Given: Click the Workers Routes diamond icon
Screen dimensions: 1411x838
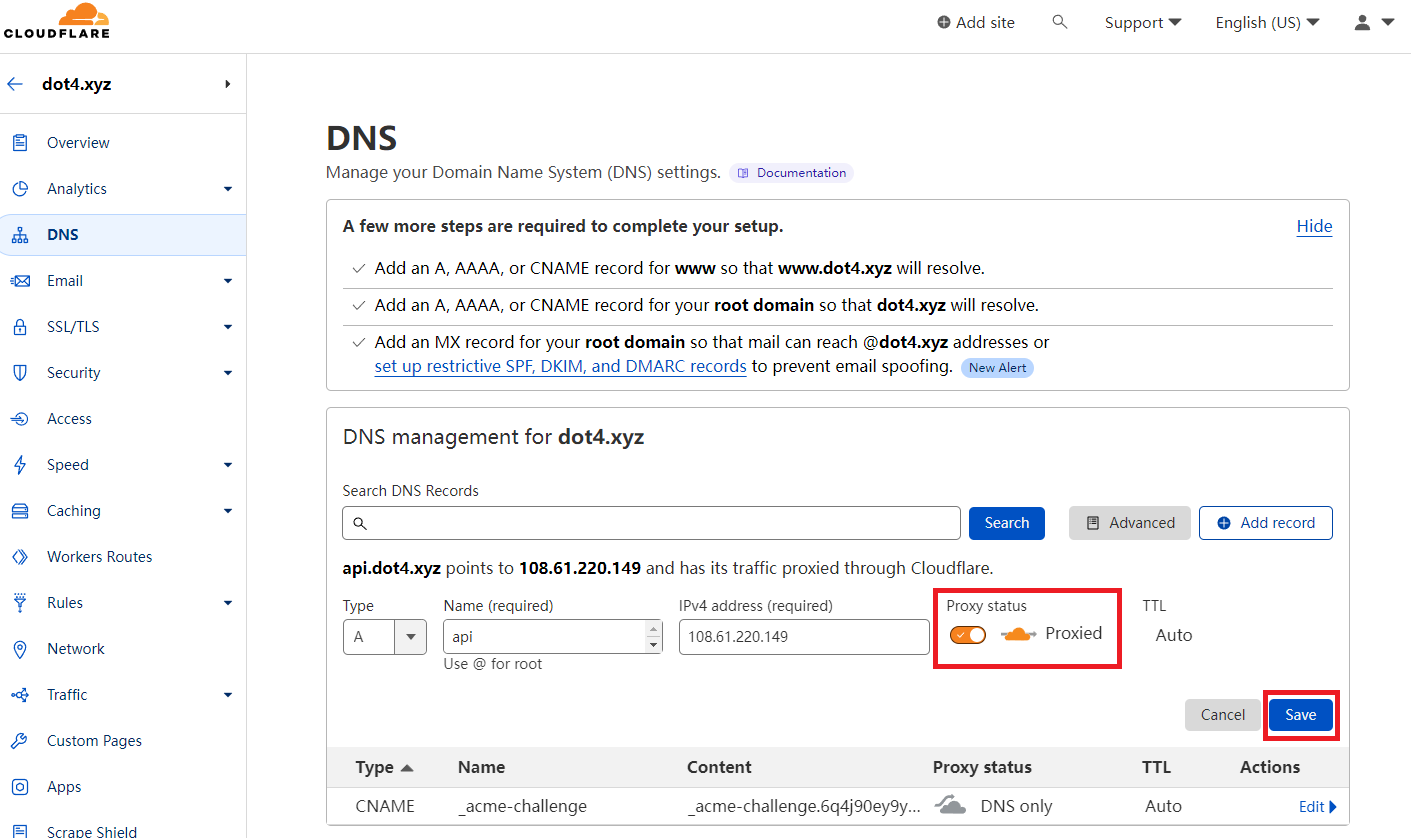Looking at the screenshot, I should coord(19,557).
